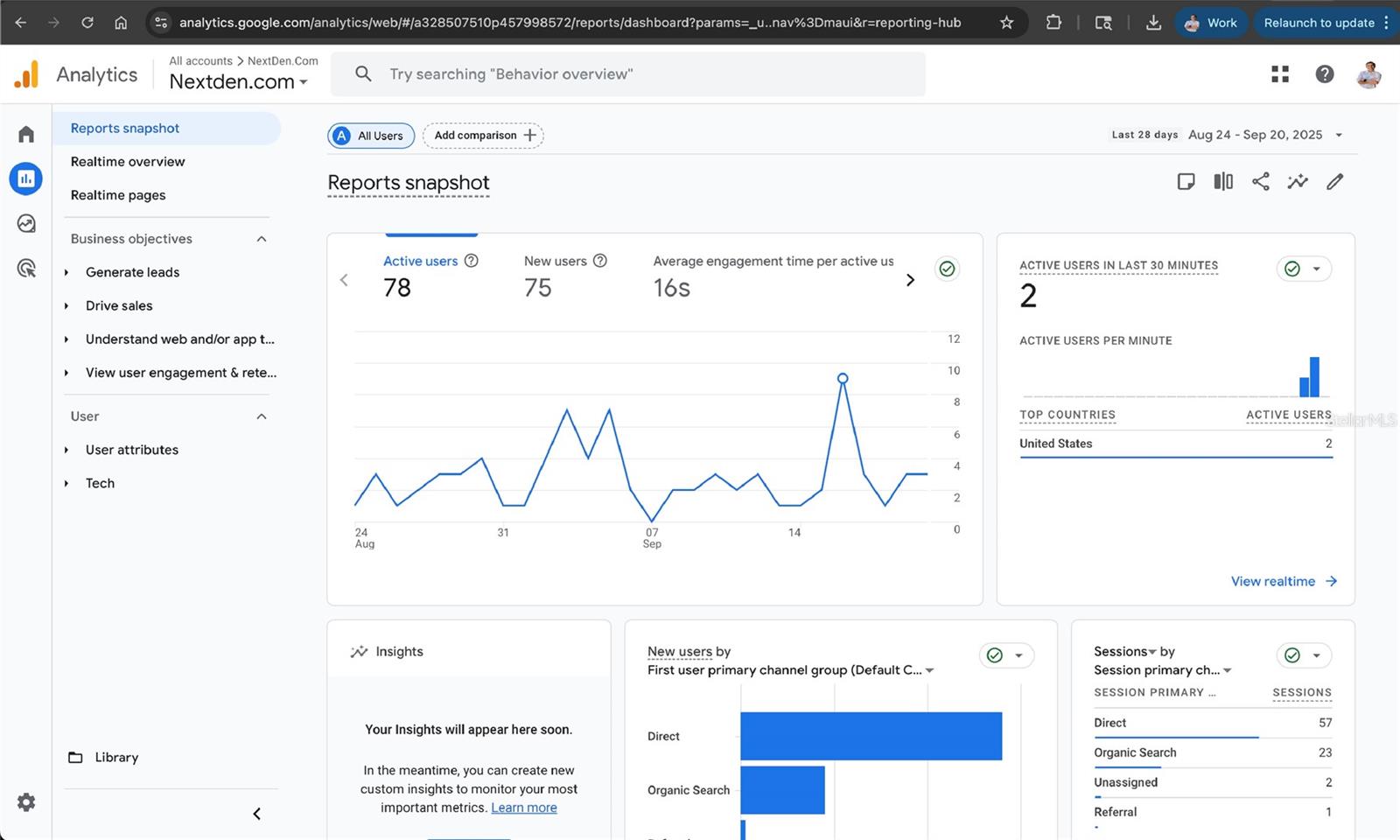Open the Home icon in left rail
The height and width of the screenshot is (840, 1400).
(x=26, y=134)
